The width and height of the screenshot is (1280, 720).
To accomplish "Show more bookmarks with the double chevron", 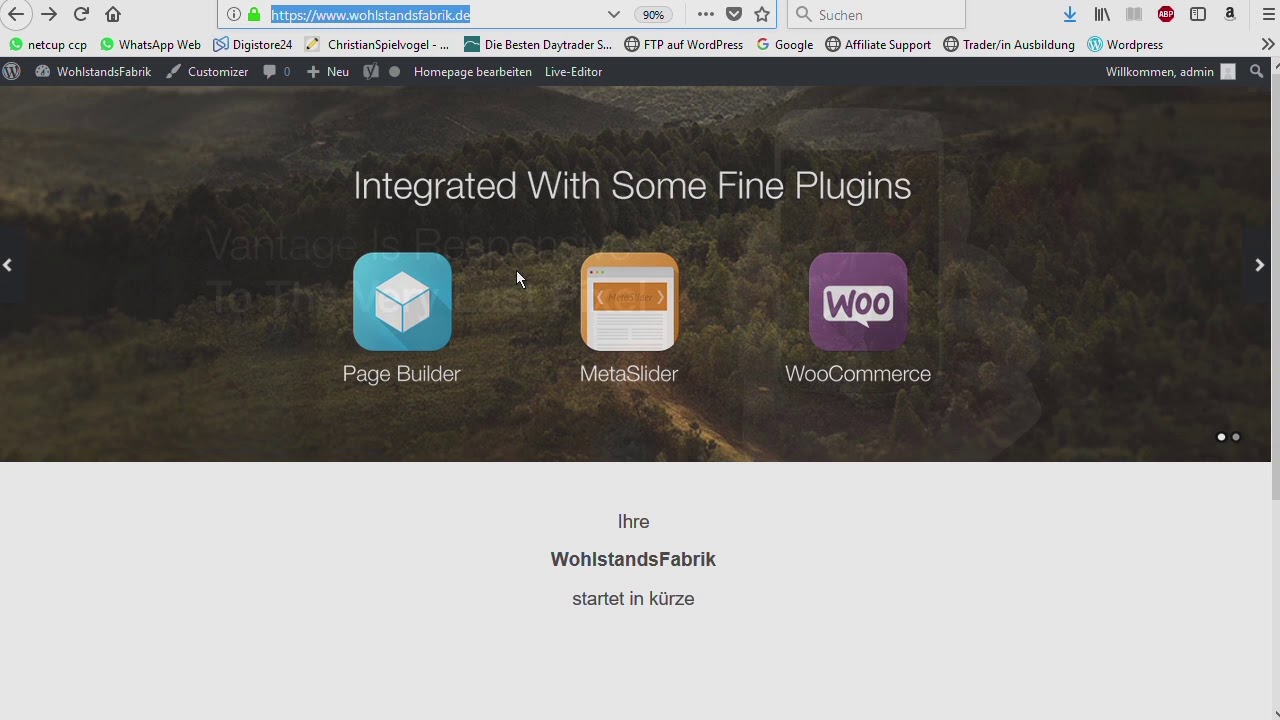I will click(1268, 44).
